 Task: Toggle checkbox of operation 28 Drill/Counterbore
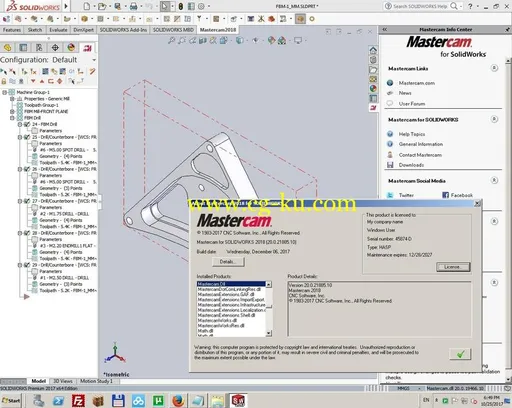[27, 233]
